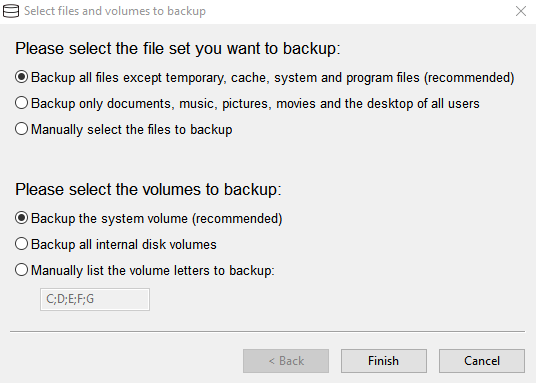The image size is (536, 383).
Task: Cancel the backup selection dialog
Action: [x=482, y=361]
